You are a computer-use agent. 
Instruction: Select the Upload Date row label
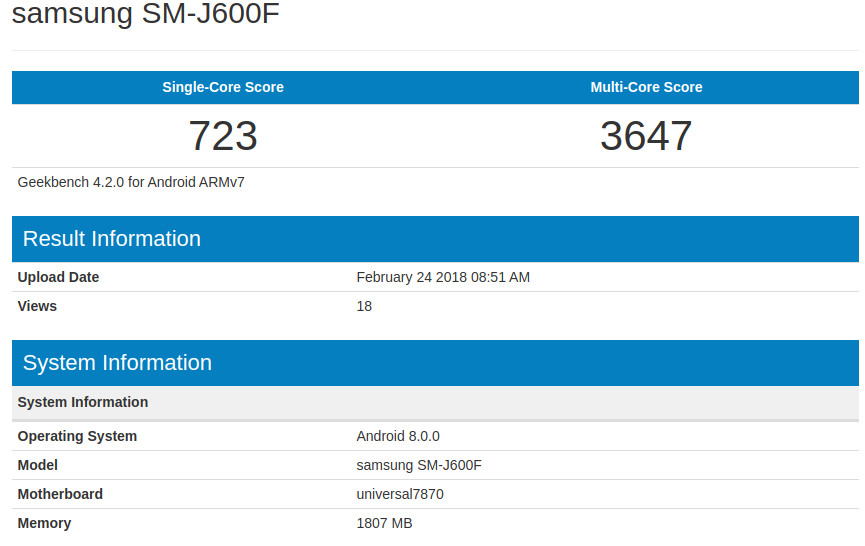tap(58, 277)
